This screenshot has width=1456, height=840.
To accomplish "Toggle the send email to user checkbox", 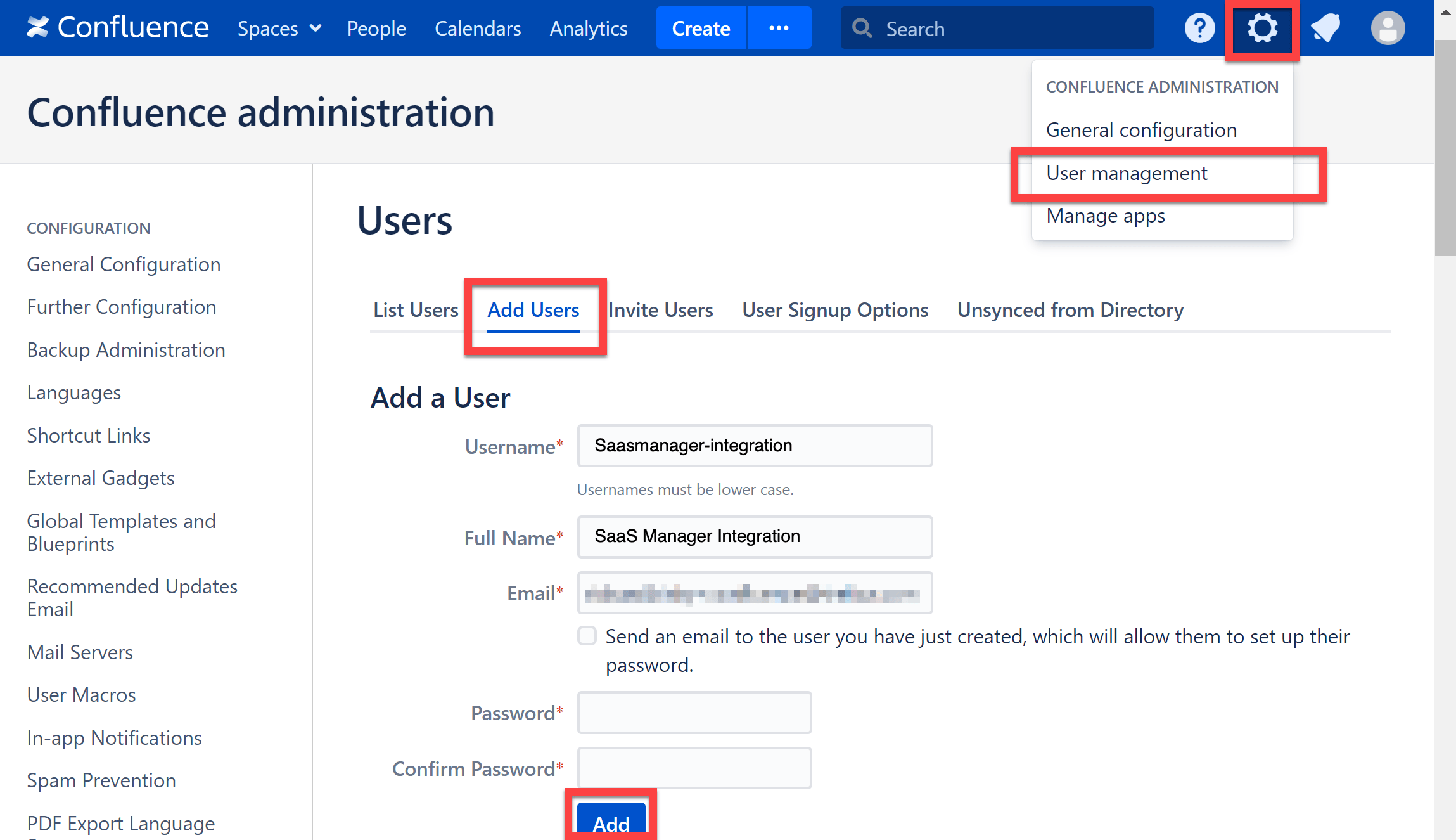I will (x=587, y=636).
